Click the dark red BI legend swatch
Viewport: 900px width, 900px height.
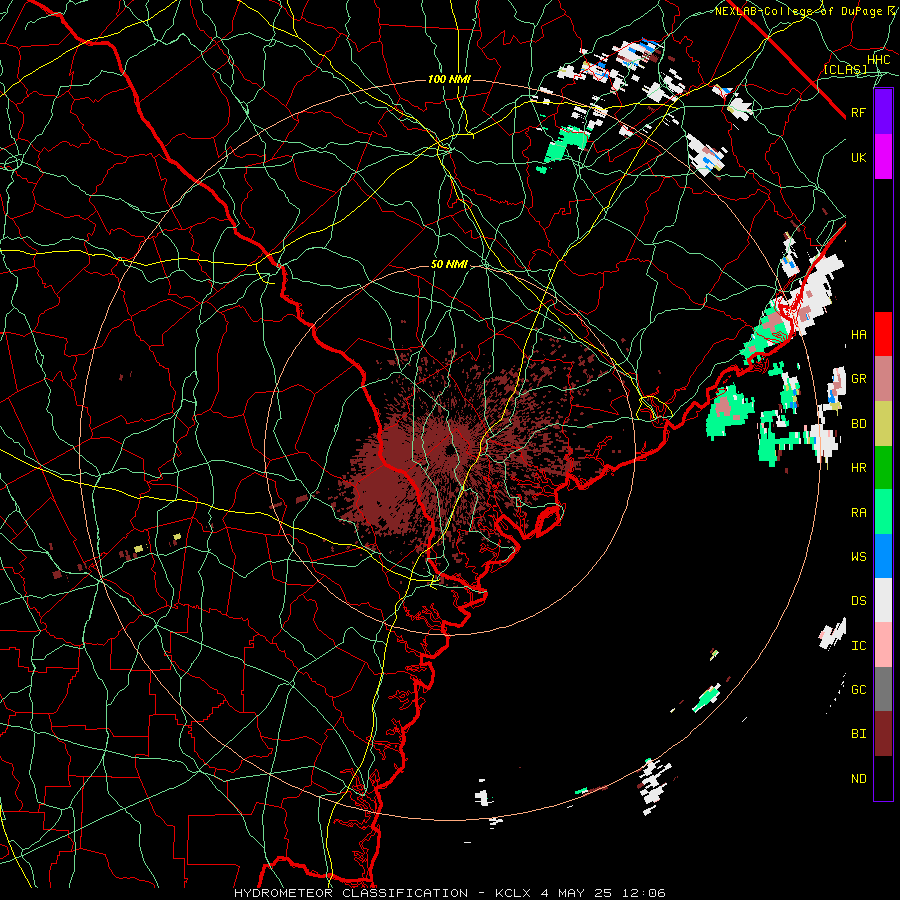(883, 734)
